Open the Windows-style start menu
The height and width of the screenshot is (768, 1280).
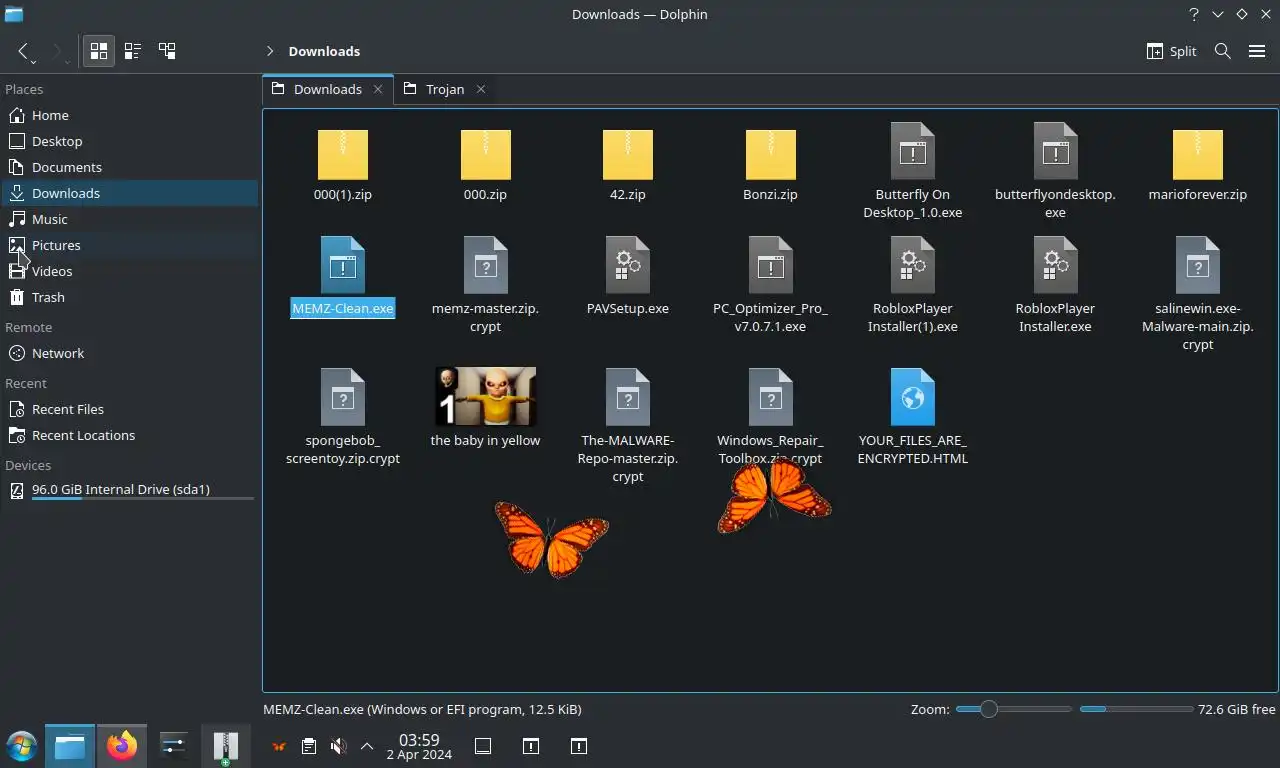tap(21, 746)
